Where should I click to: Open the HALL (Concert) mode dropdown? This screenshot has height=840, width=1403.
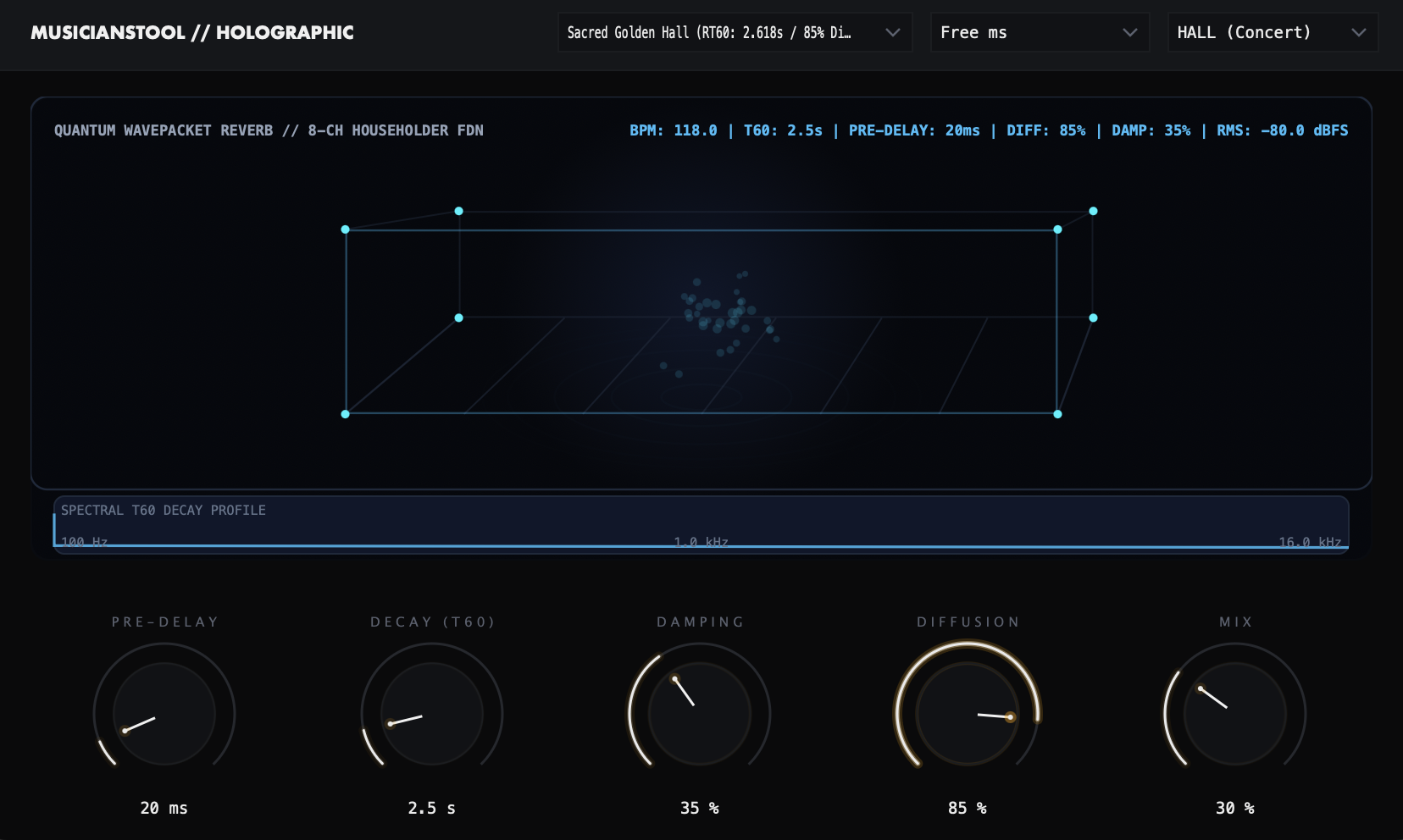click(x=1273, y=32)
